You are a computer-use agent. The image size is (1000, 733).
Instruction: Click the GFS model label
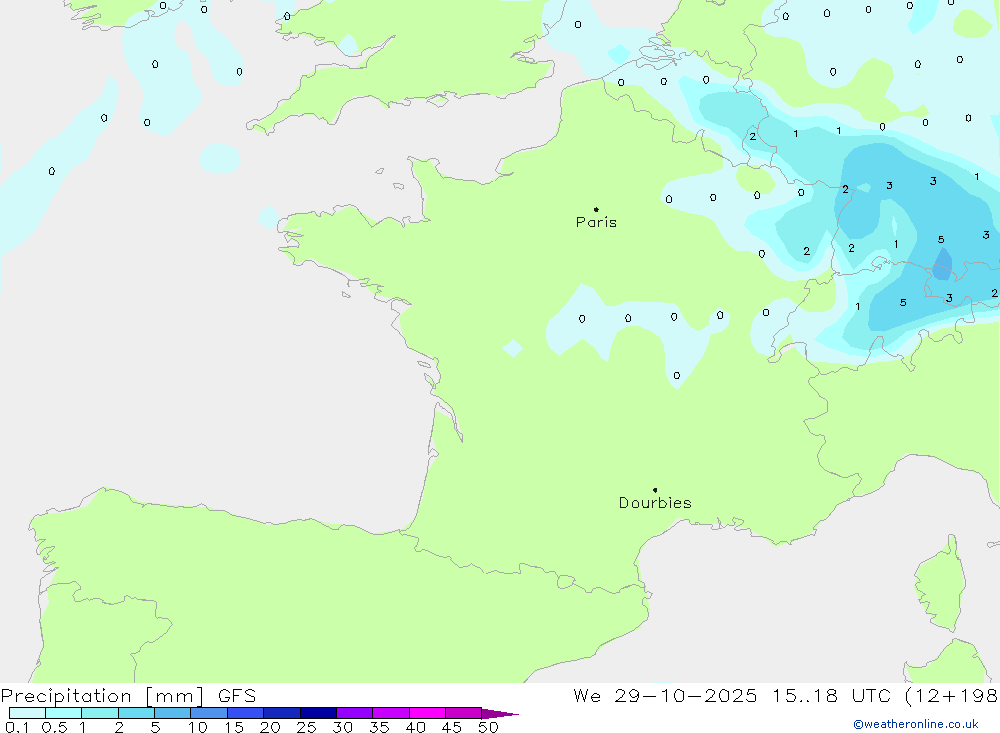[237, 695]
